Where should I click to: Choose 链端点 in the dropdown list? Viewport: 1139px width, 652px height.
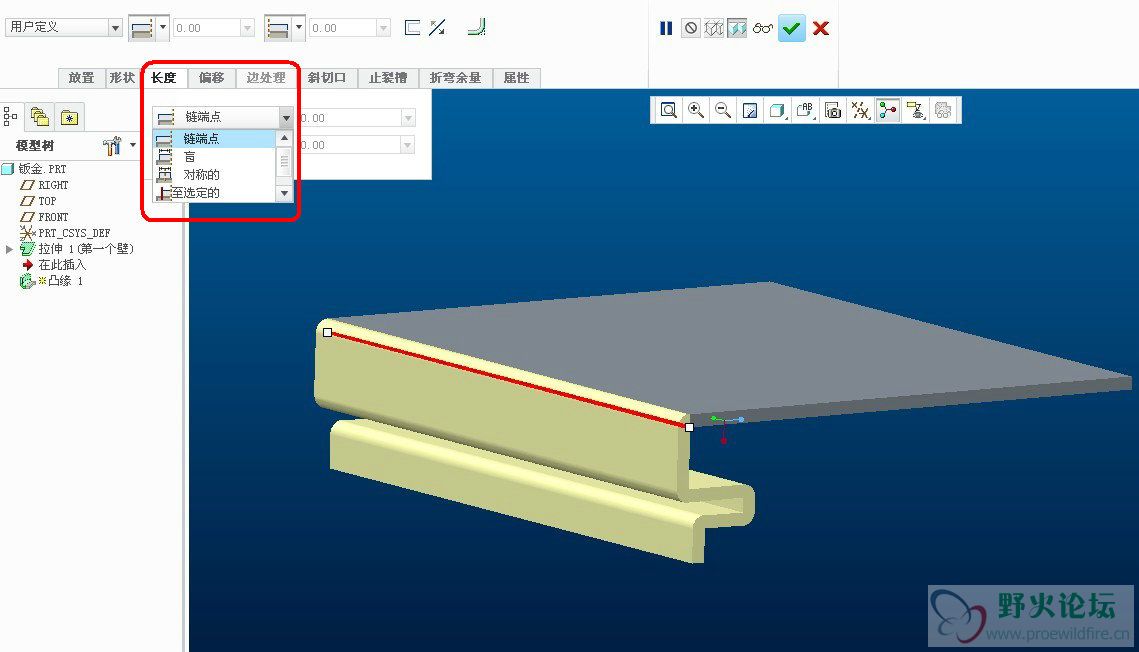(214, 139)
